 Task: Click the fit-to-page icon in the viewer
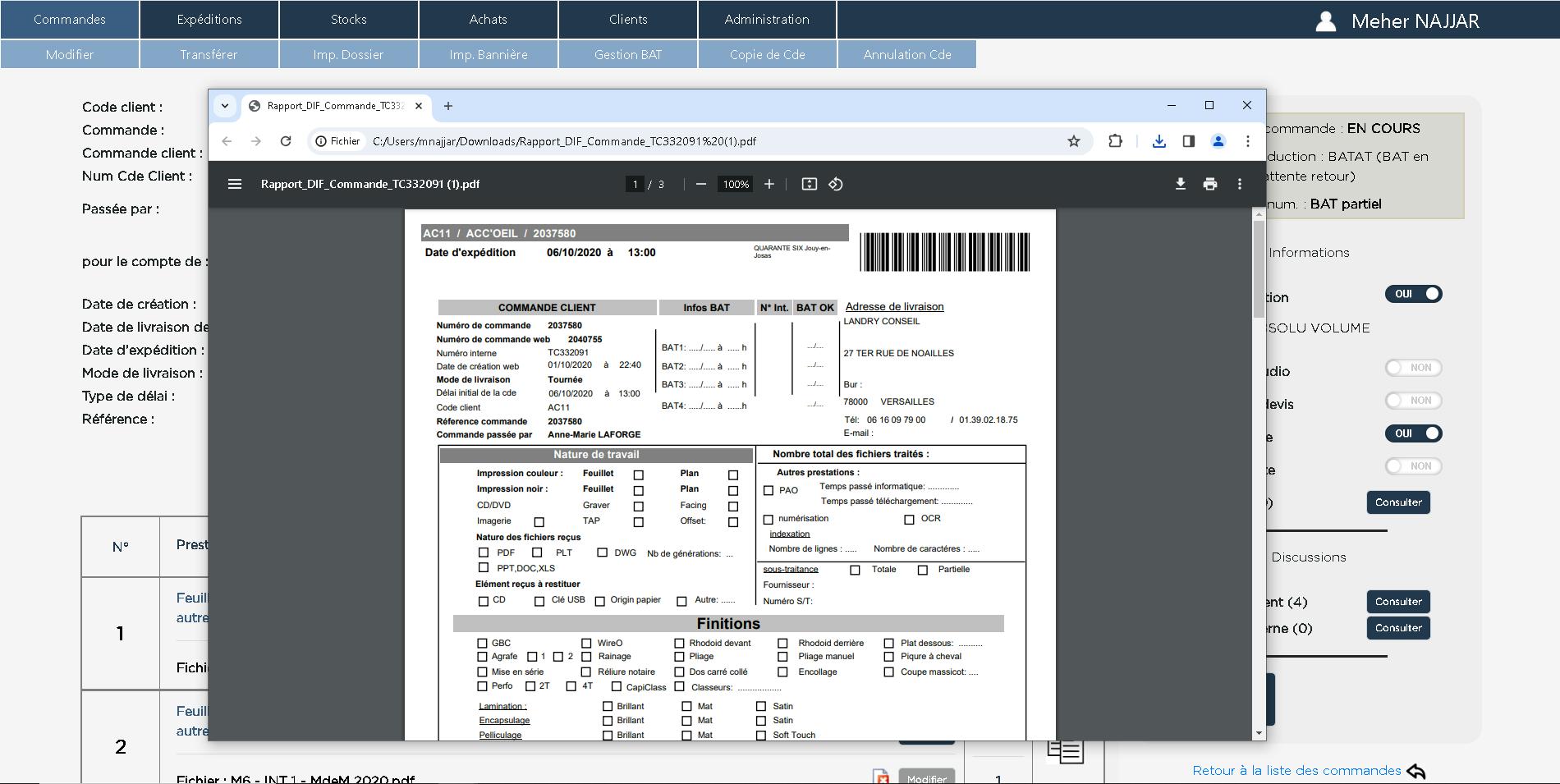pyautogui.click(x=810, y=184)
